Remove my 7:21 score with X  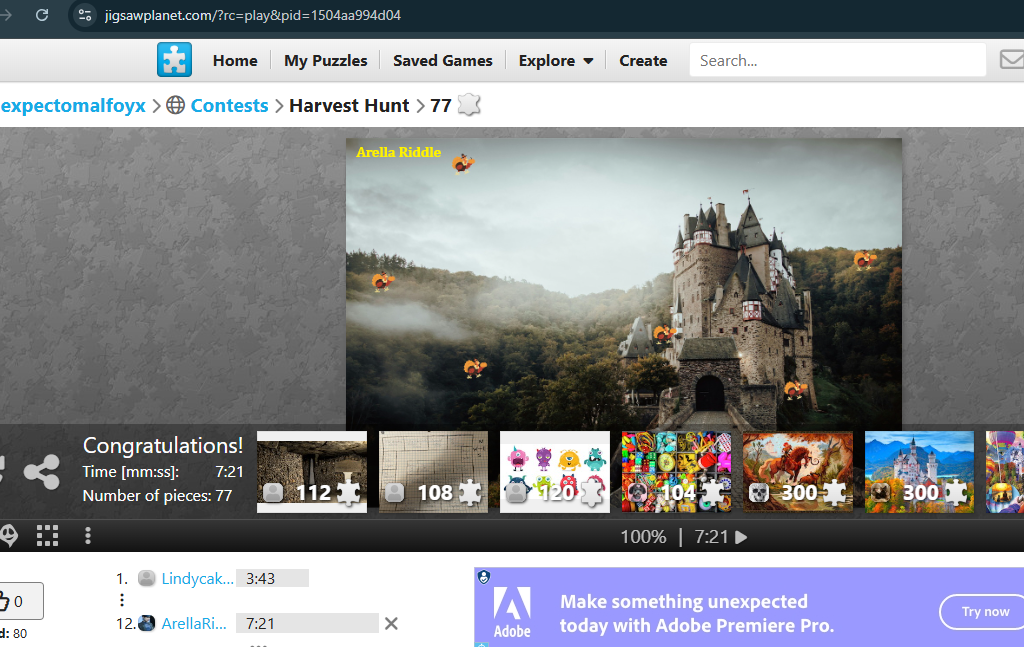[391, 623]
